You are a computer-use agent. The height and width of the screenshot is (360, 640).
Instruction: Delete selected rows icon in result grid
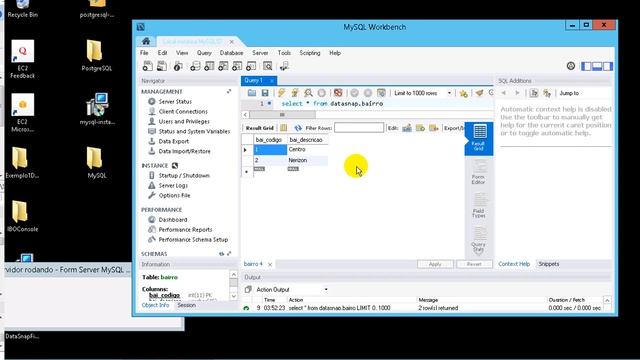tap(434, 128)
